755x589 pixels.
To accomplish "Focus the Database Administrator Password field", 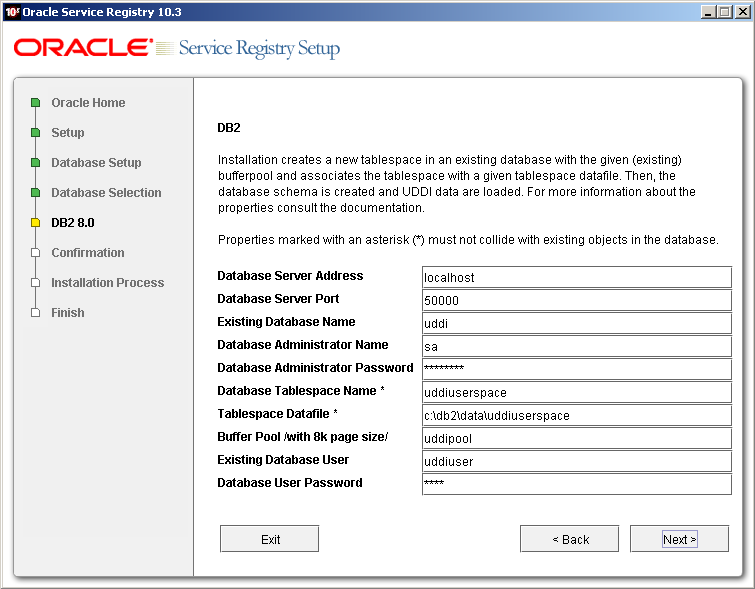I will 577,369.
